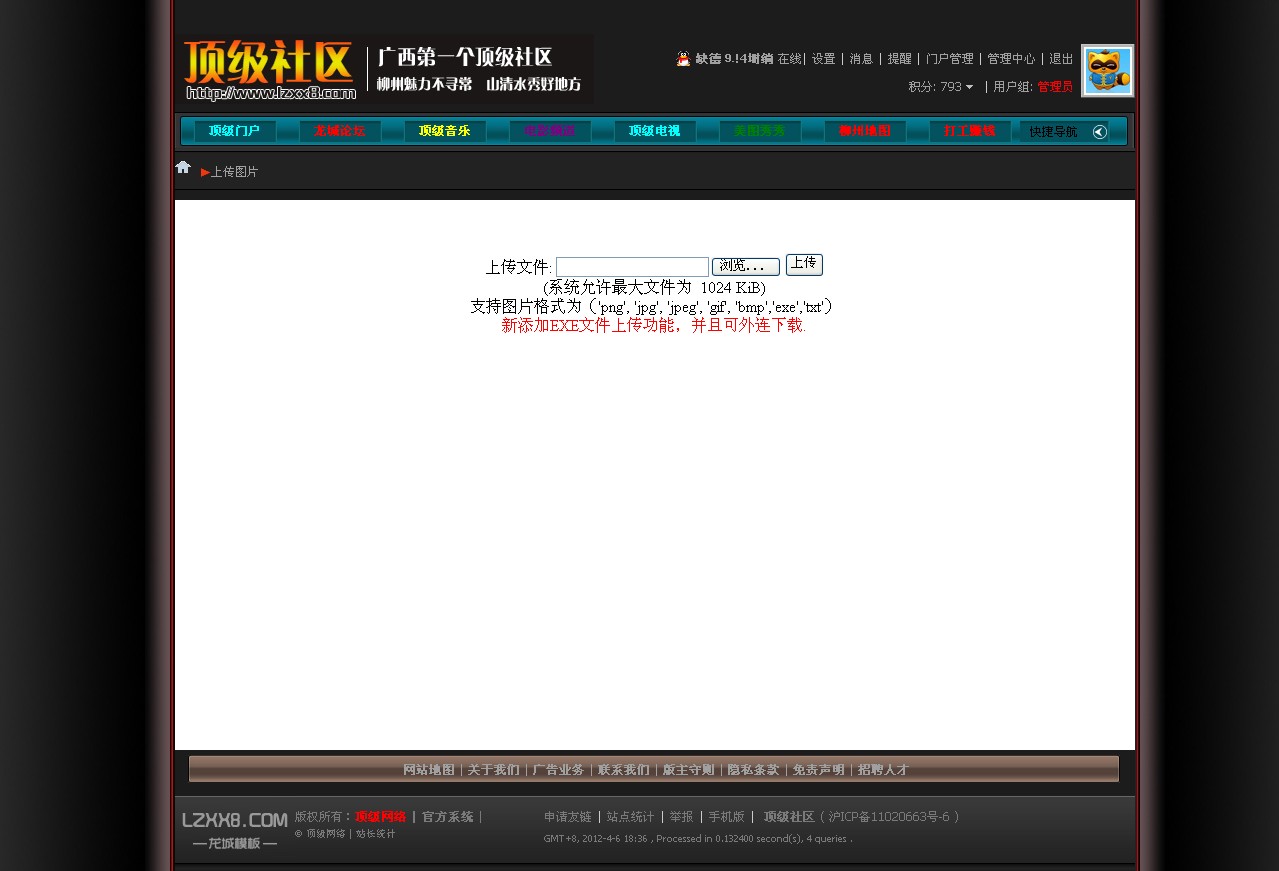Open 招聘人才 in the footer bar
Screen dimensions: 1279x871
coord(884,770)
